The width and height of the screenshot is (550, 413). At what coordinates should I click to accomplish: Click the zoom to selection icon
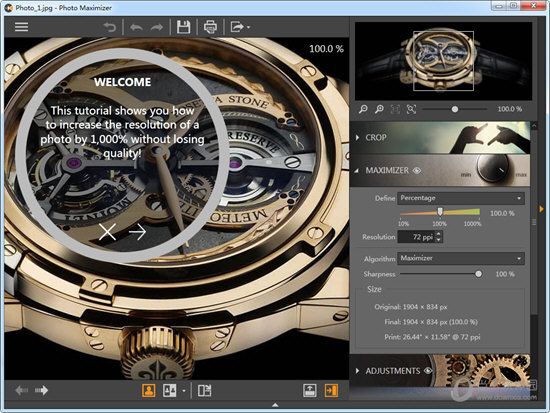411,109
